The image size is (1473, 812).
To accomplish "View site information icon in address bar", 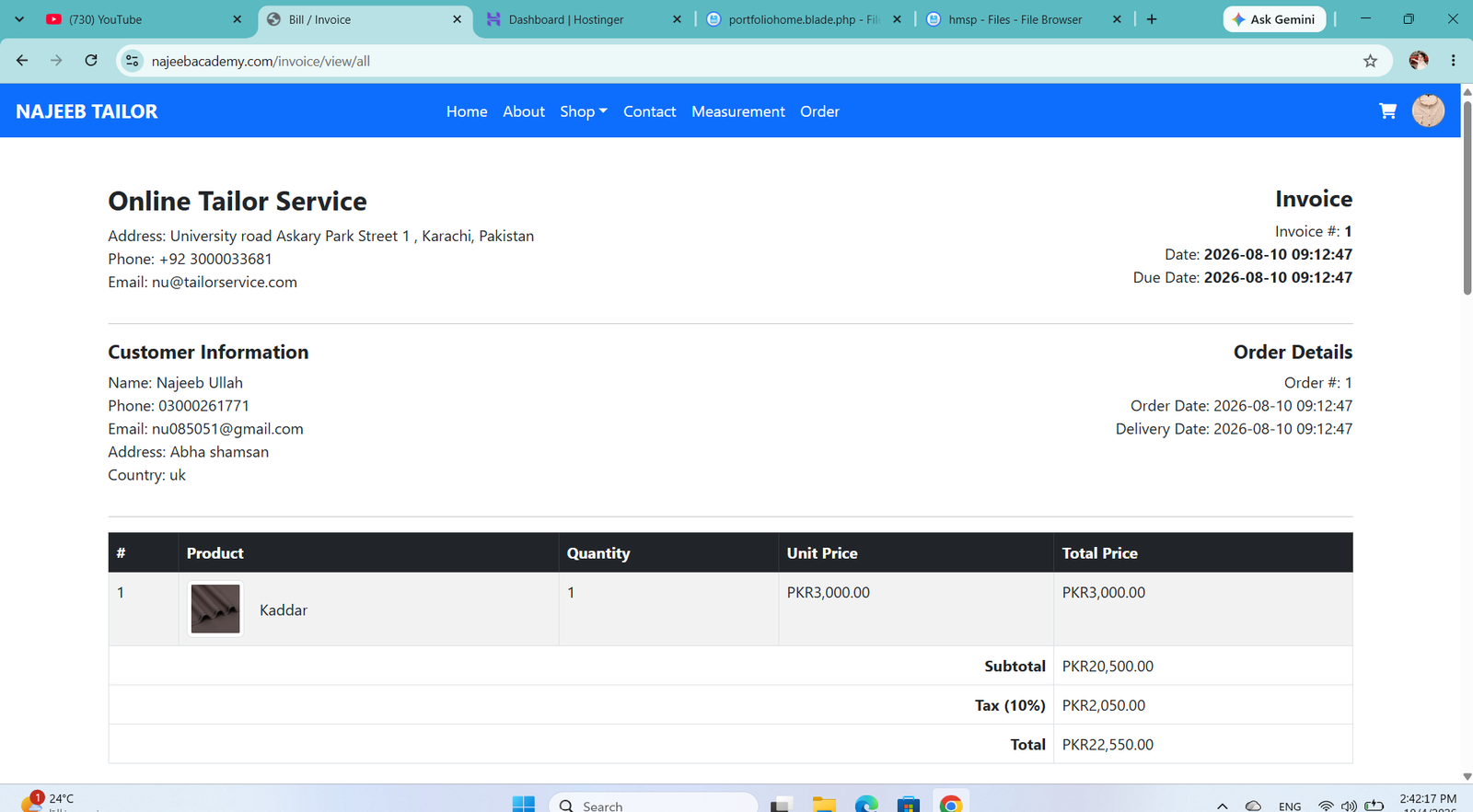I will click(133, 61).
